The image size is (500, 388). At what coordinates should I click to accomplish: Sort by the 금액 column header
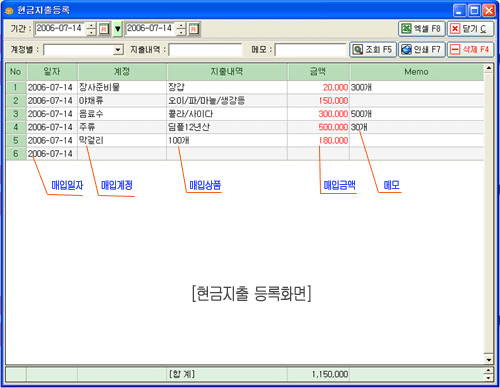coord(318,72)
